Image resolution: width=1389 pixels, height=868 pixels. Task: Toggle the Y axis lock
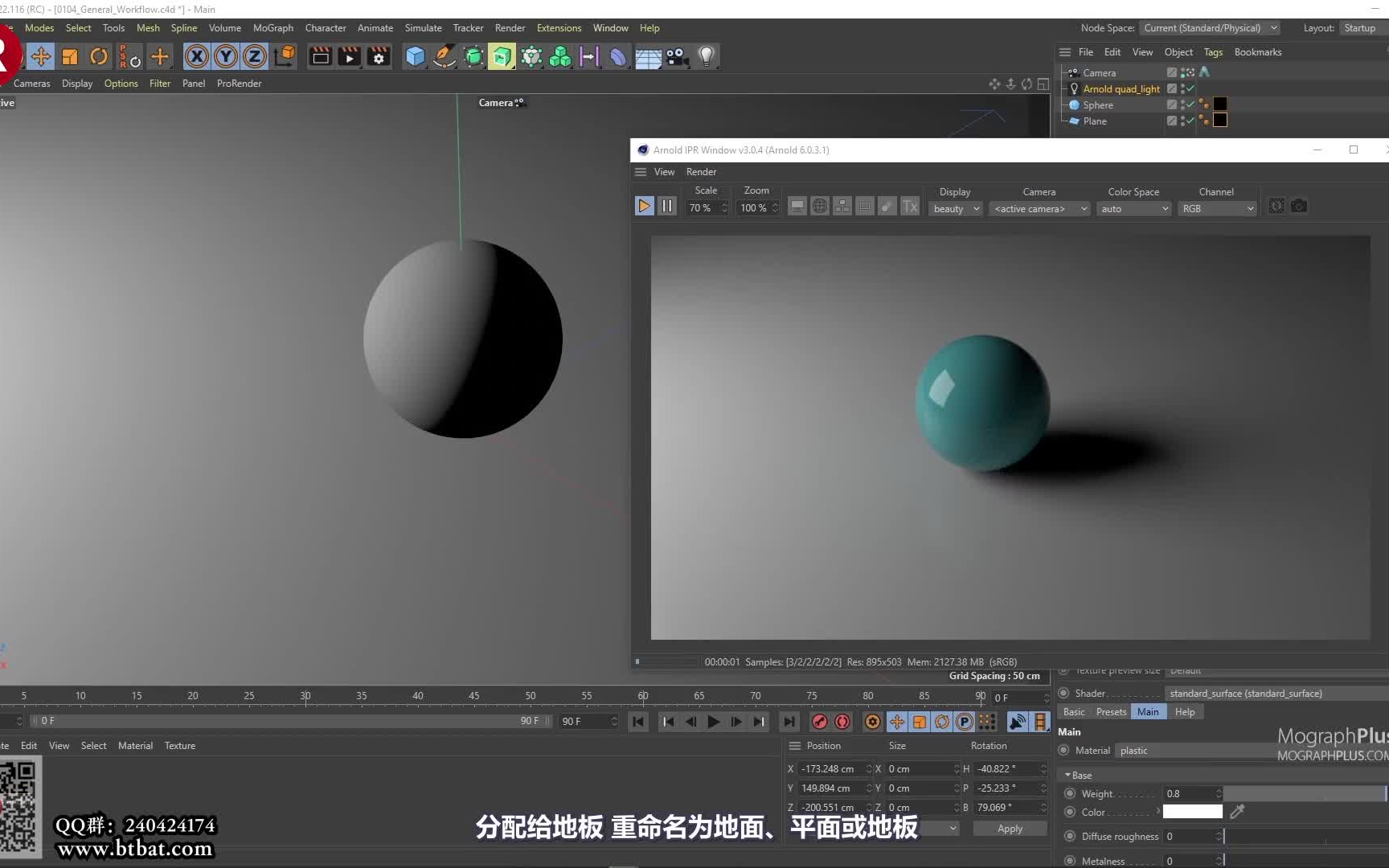click(x=226, y=56)
